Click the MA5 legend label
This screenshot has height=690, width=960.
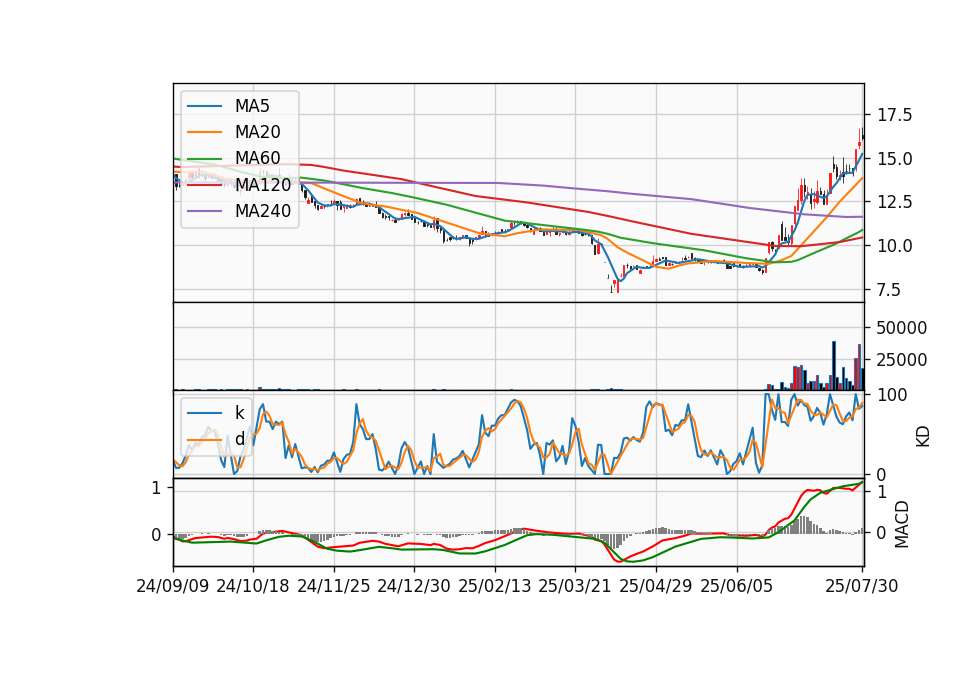coord(252,106)
